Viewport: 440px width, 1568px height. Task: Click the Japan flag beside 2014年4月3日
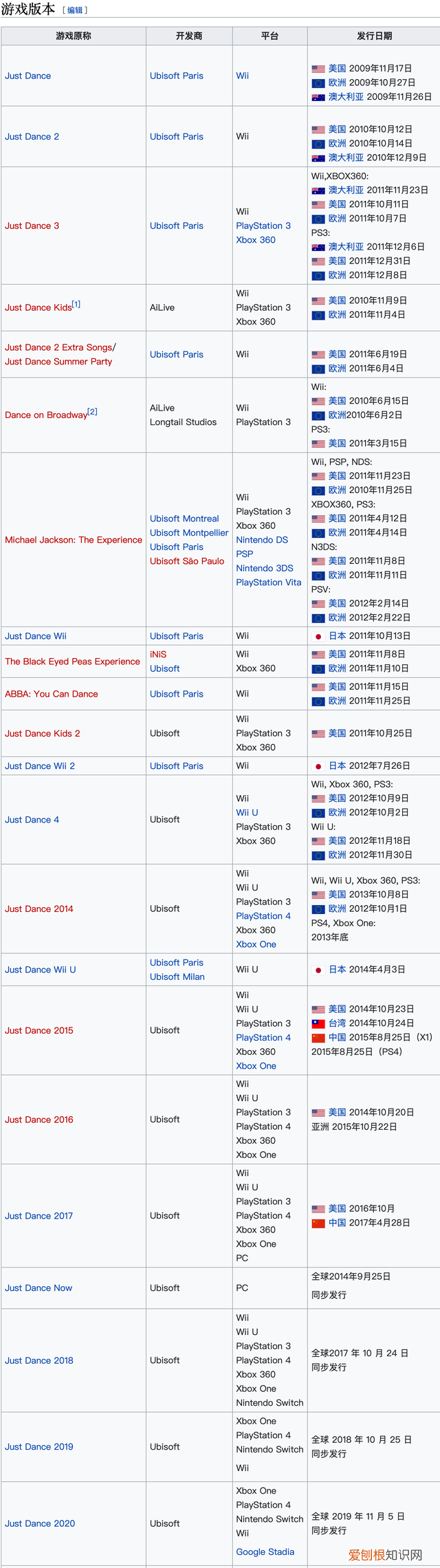coord(318,970)
